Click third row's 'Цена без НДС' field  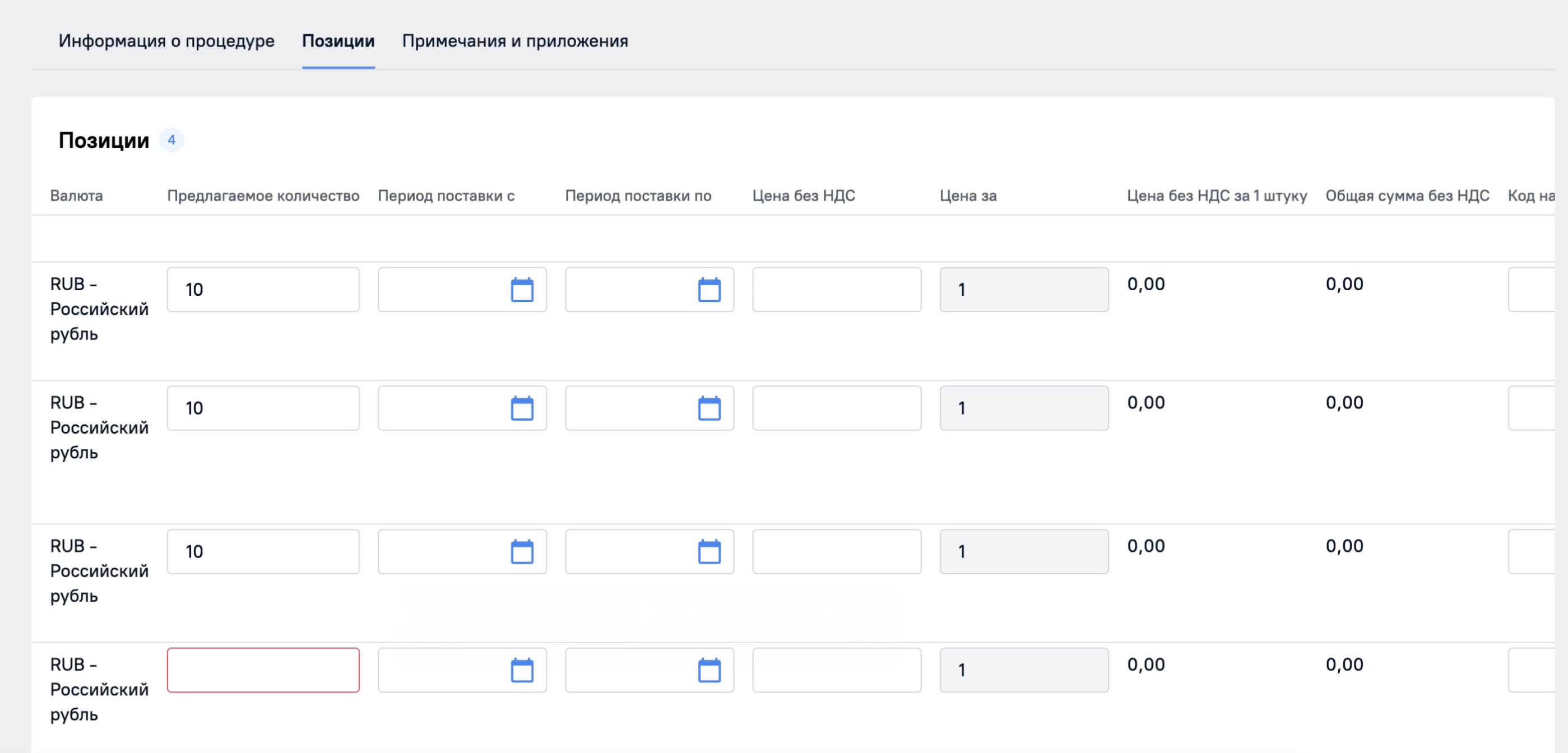(x=836, y=551)
